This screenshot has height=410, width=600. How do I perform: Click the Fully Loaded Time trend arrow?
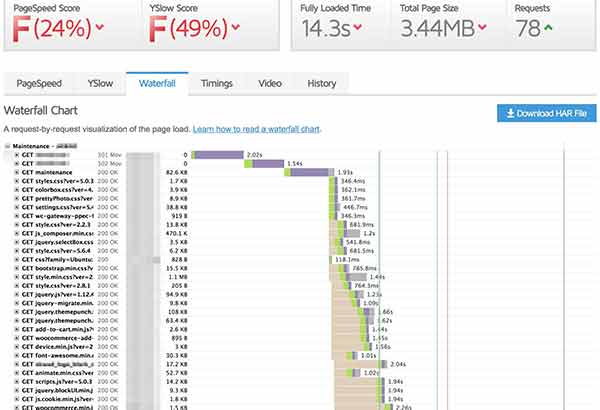point(358,27)
